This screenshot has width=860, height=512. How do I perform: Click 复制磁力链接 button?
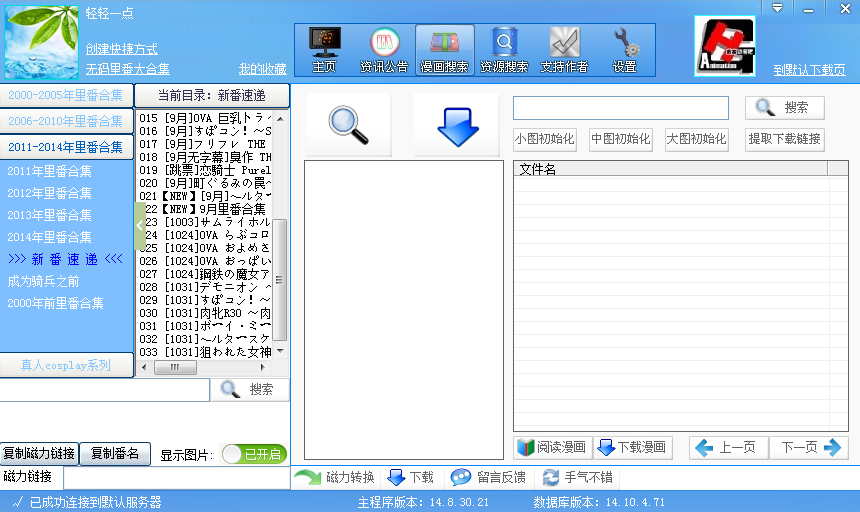point(39,453)
